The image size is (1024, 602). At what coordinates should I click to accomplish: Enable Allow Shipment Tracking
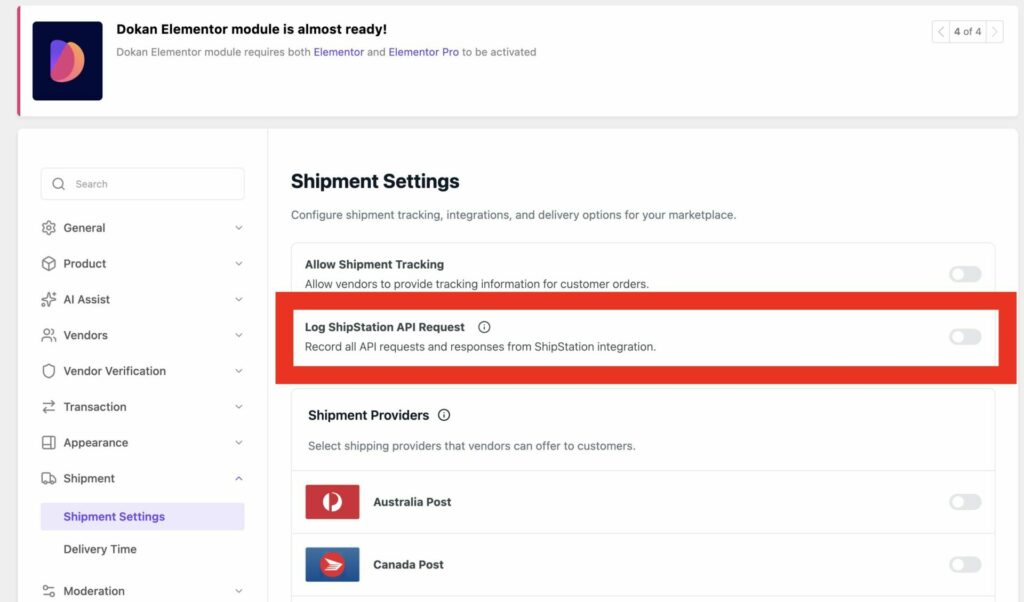click(963, 274)
